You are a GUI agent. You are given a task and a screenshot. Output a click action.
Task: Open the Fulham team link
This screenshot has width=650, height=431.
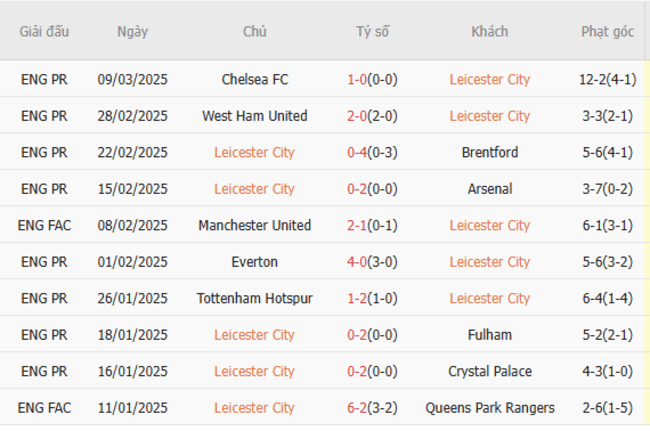(x=490, y=335)
